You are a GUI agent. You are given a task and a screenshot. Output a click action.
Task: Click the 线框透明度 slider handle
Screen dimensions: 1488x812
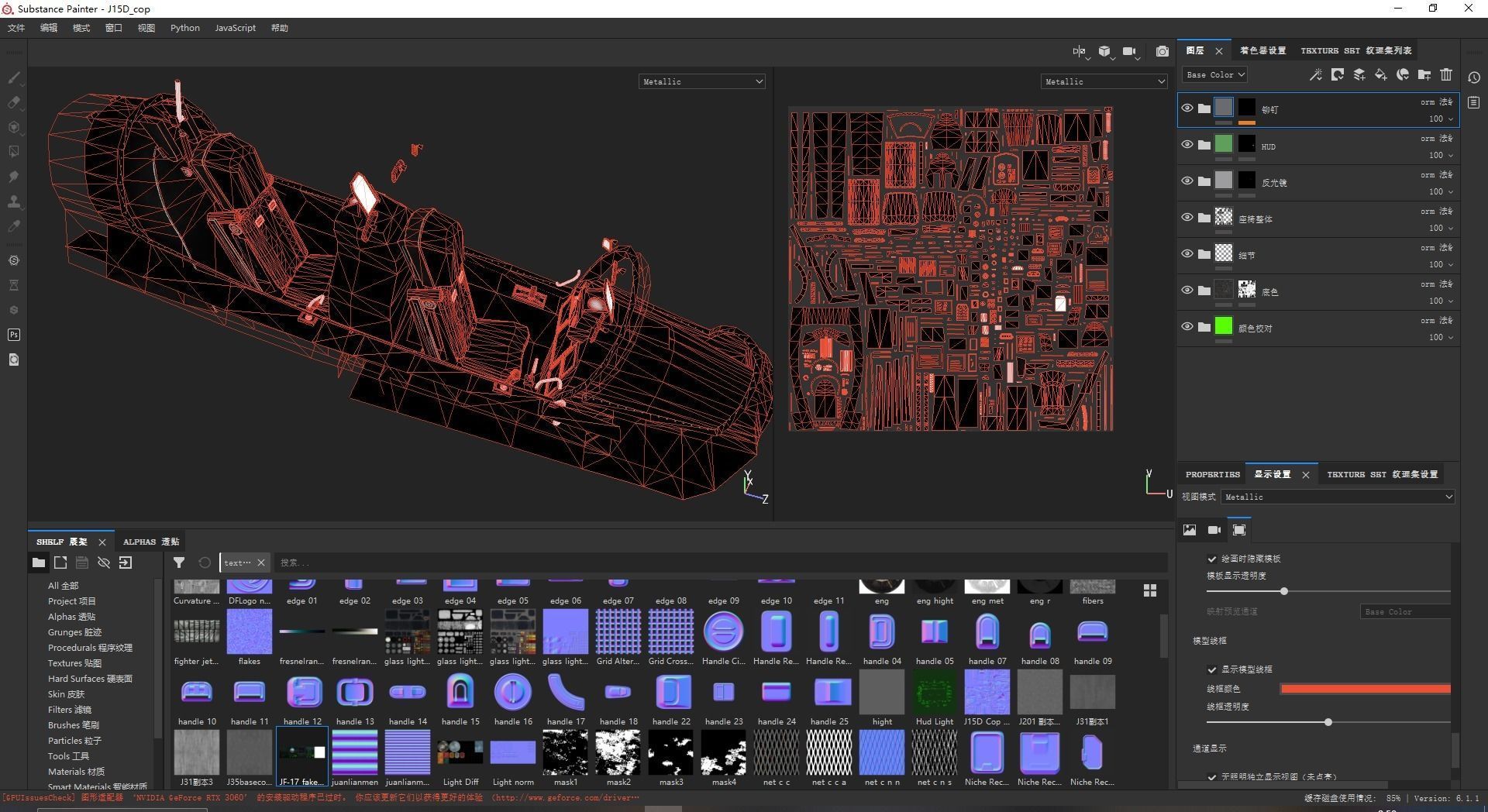click(1328, 722)
